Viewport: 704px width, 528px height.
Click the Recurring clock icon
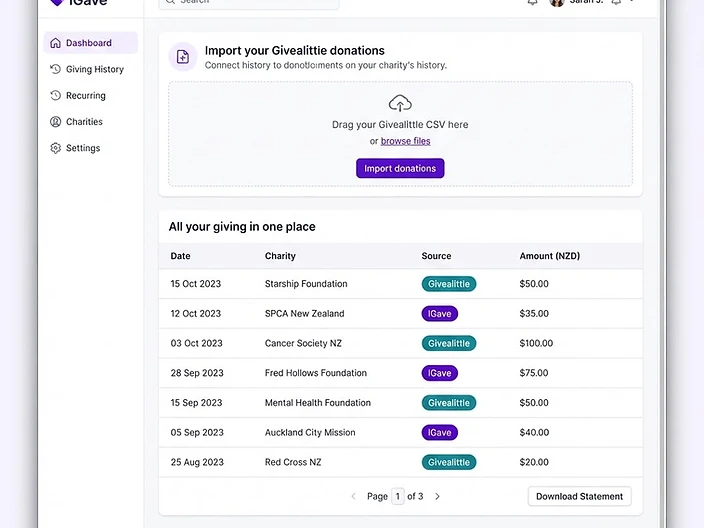pyautogui.click(x=55, y=95)
